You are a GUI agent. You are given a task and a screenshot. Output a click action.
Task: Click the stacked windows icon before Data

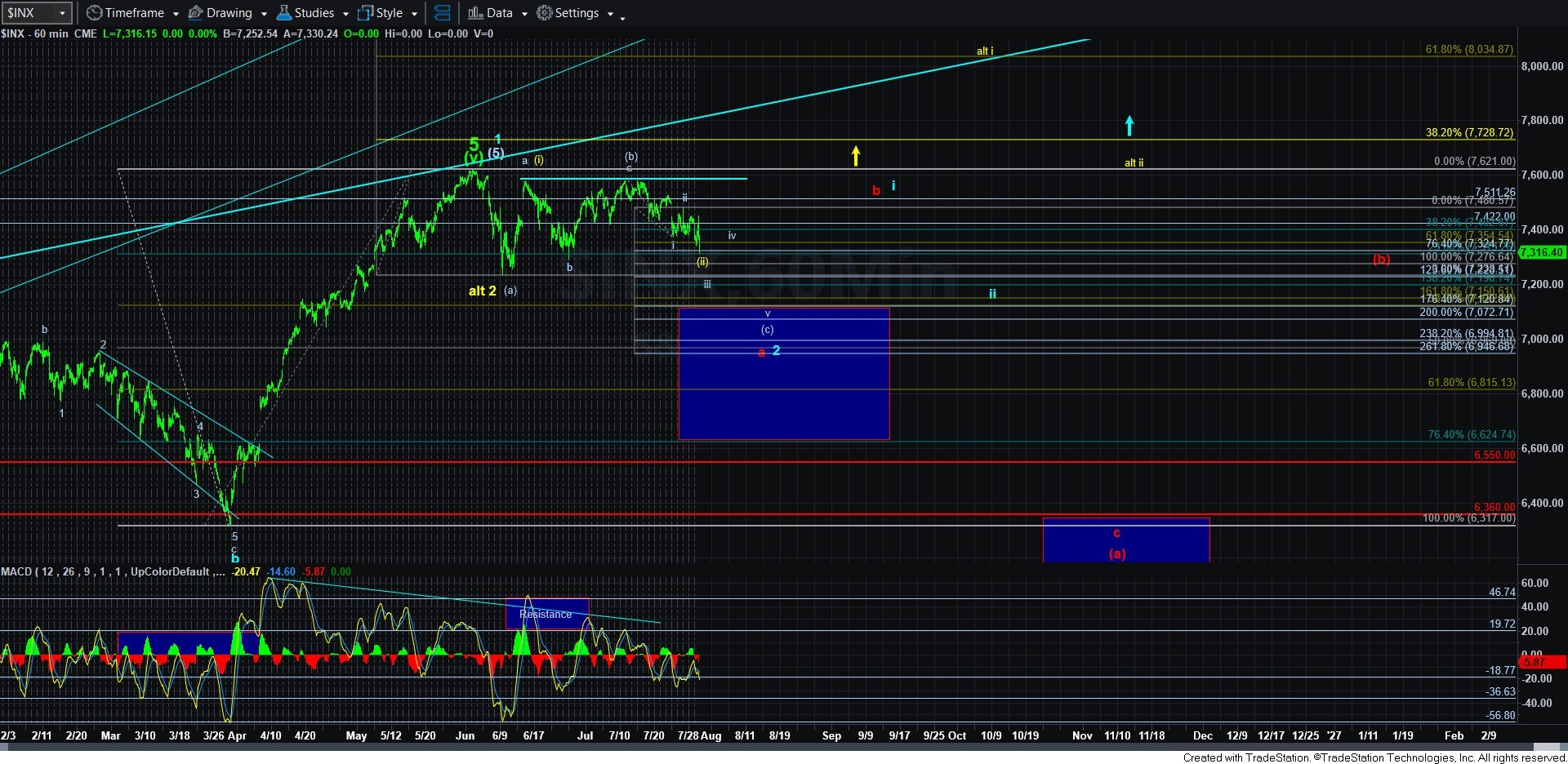pyautogui.click(x=442, y=13)
